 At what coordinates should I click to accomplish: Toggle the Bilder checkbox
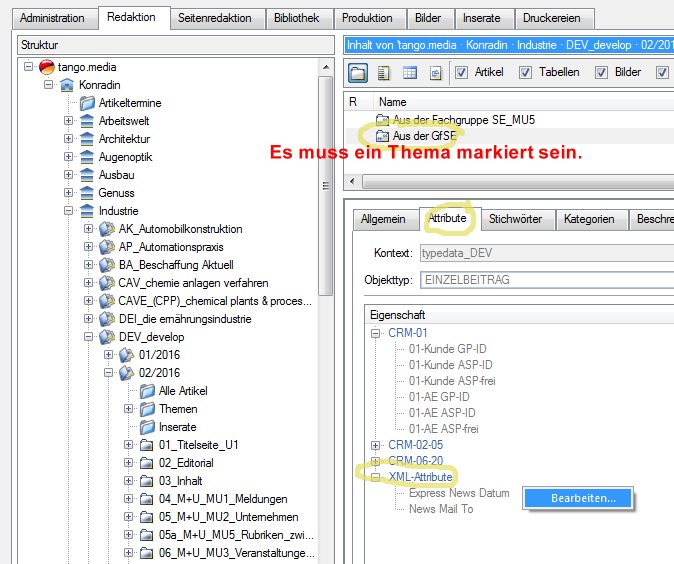coord(602,72)
